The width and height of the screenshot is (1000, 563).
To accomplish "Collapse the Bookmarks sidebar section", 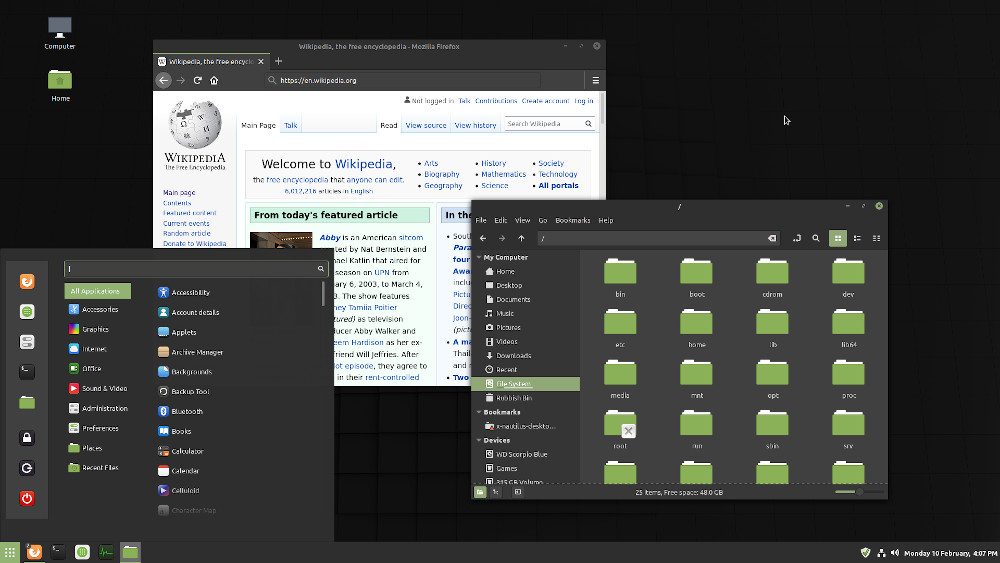I will pyautogui.click(x=479, y=413).
